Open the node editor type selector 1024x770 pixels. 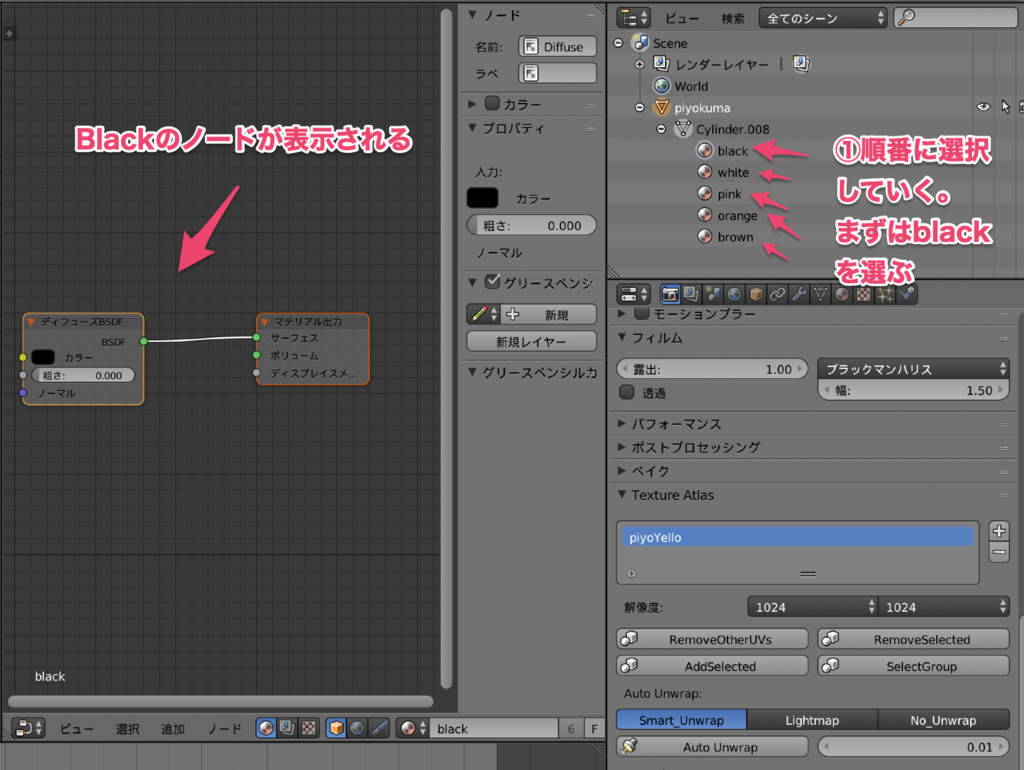point(28,728)
